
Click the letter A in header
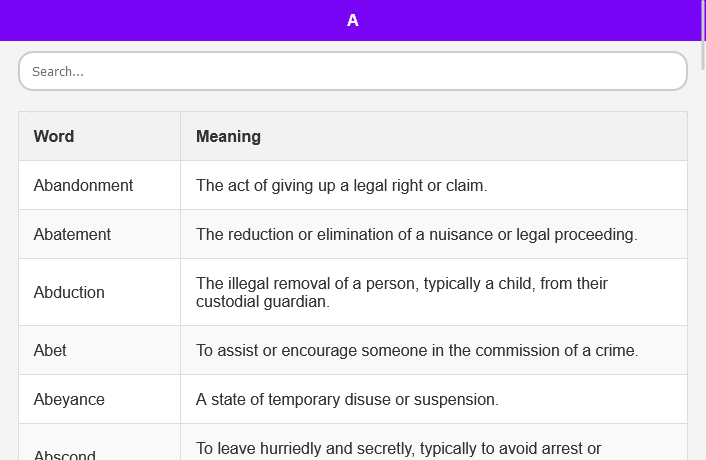point(353,20)
